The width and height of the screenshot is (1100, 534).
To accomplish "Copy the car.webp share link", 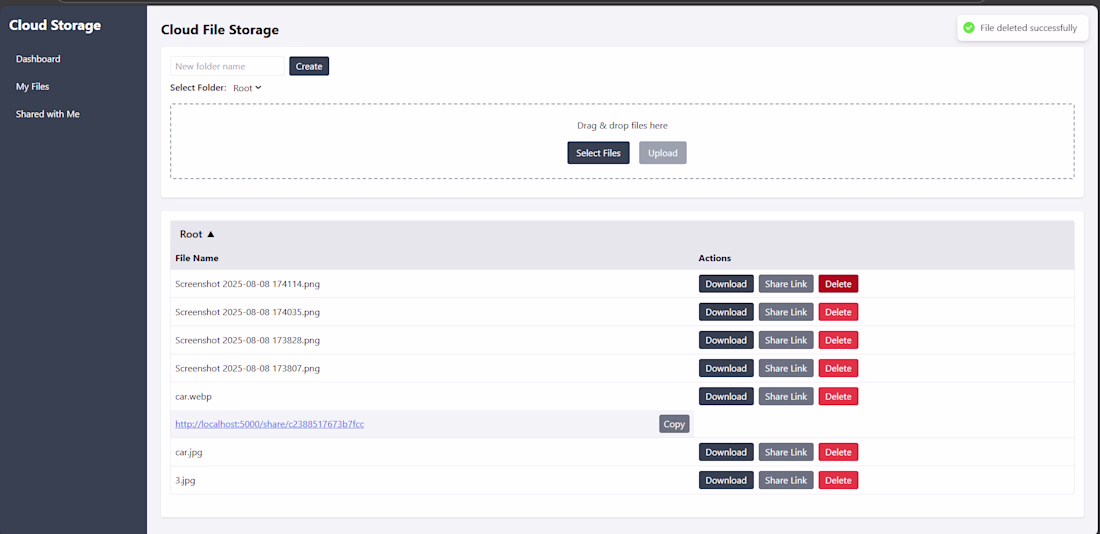I will pos(674,424).
